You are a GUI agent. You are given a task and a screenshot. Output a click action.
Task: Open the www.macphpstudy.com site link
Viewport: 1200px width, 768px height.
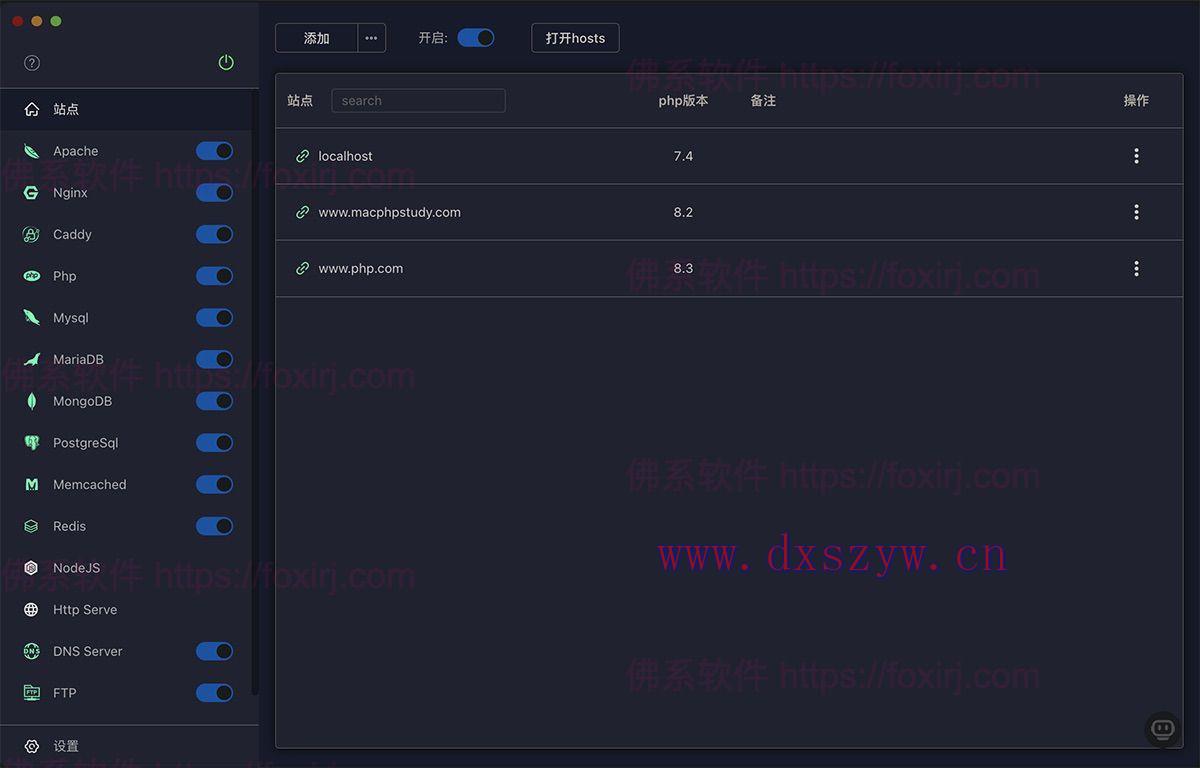(x=389, y=212)
